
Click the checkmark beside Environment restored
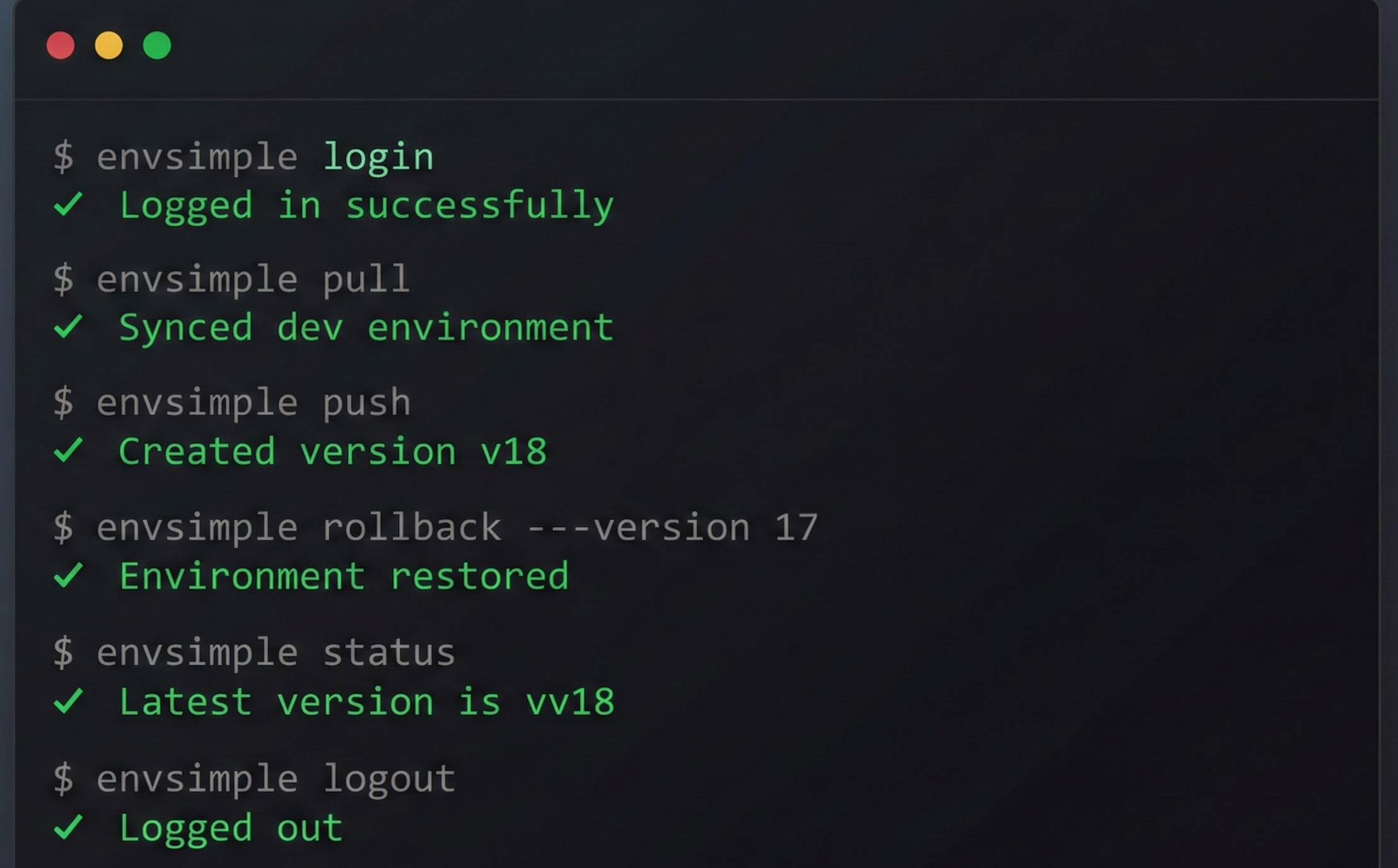[68, 576]
